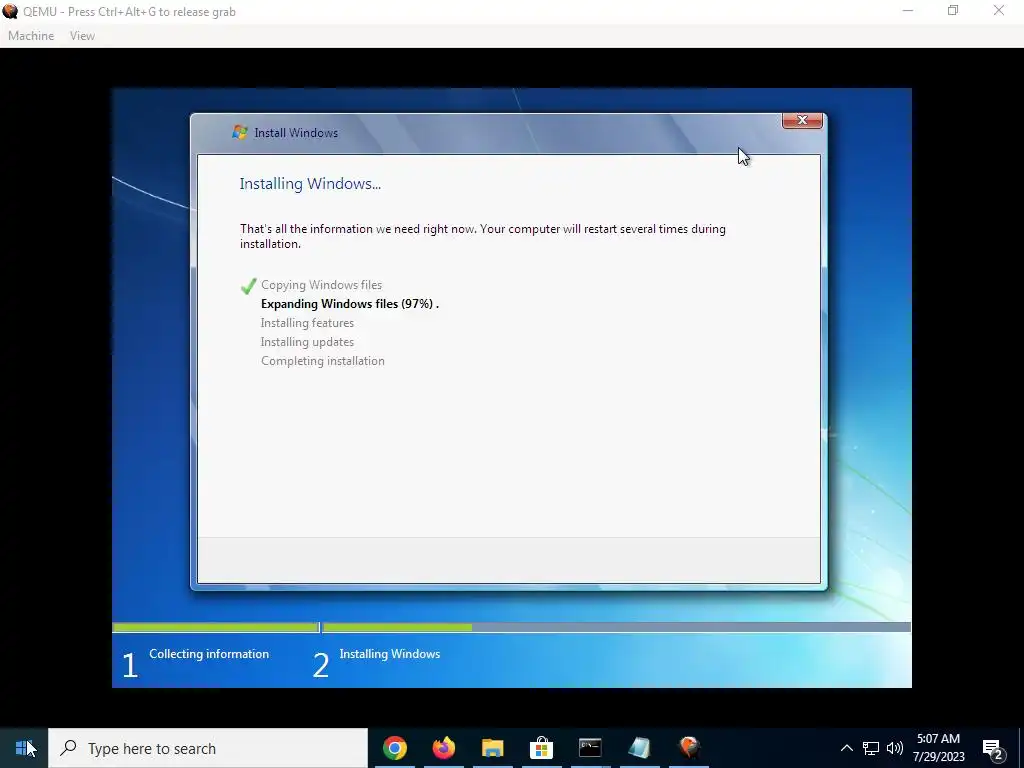Restore down the QEMU window
This screenshot has width=1024, height=768.
pos(953,11)
